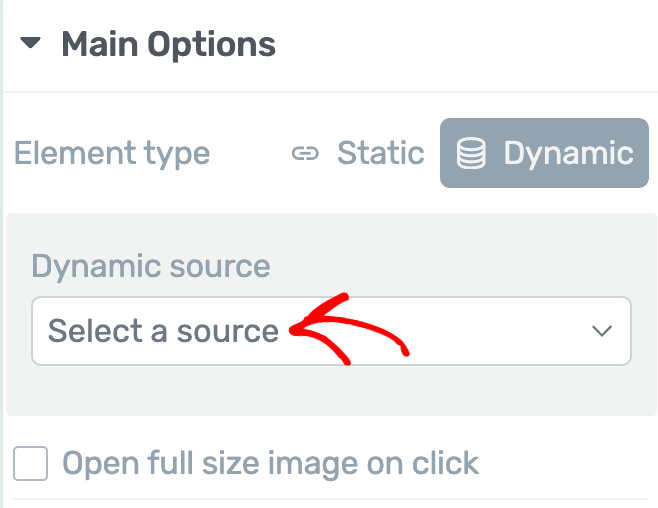Image resolution: width=658 pixels, height=508 pixels.
Task: Open the Select a source dropdown
Action: pos(331,331)
